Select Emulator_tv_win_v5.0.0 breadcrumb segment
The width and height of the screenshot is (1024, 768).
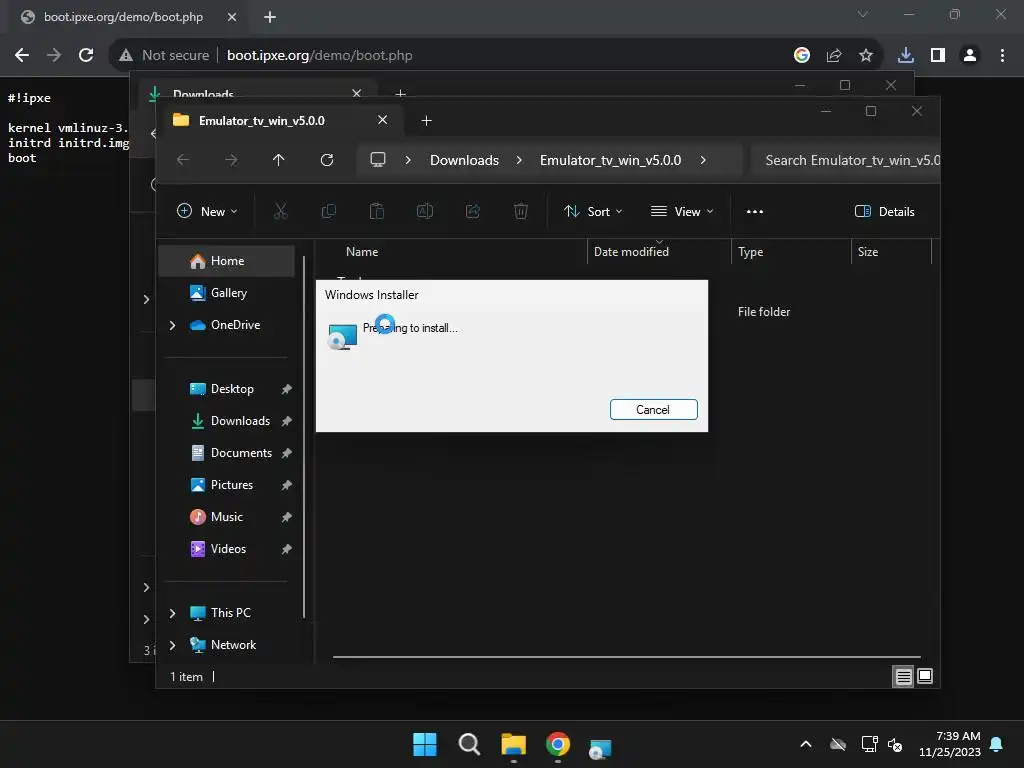coord(610,160)
